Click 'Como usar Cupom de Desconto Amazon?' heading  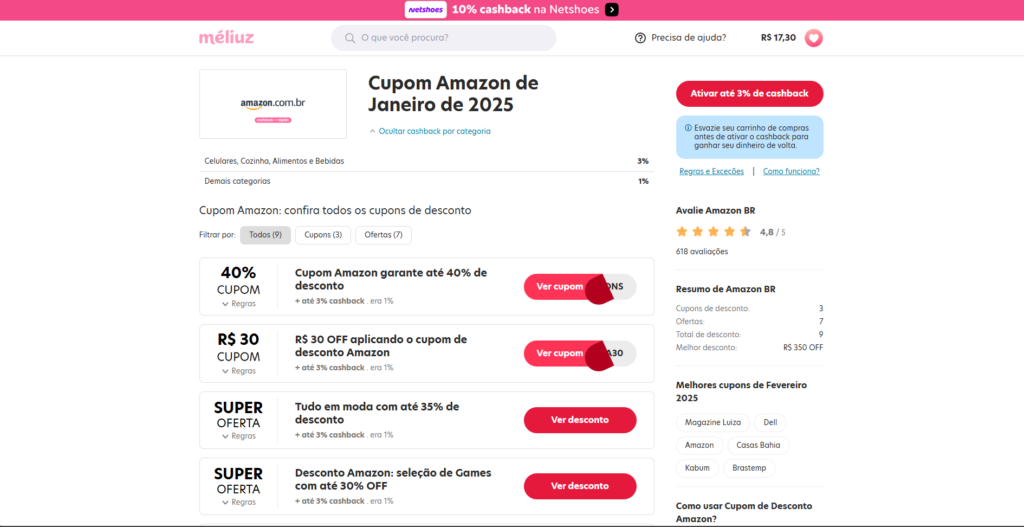(x=744, y=513)
